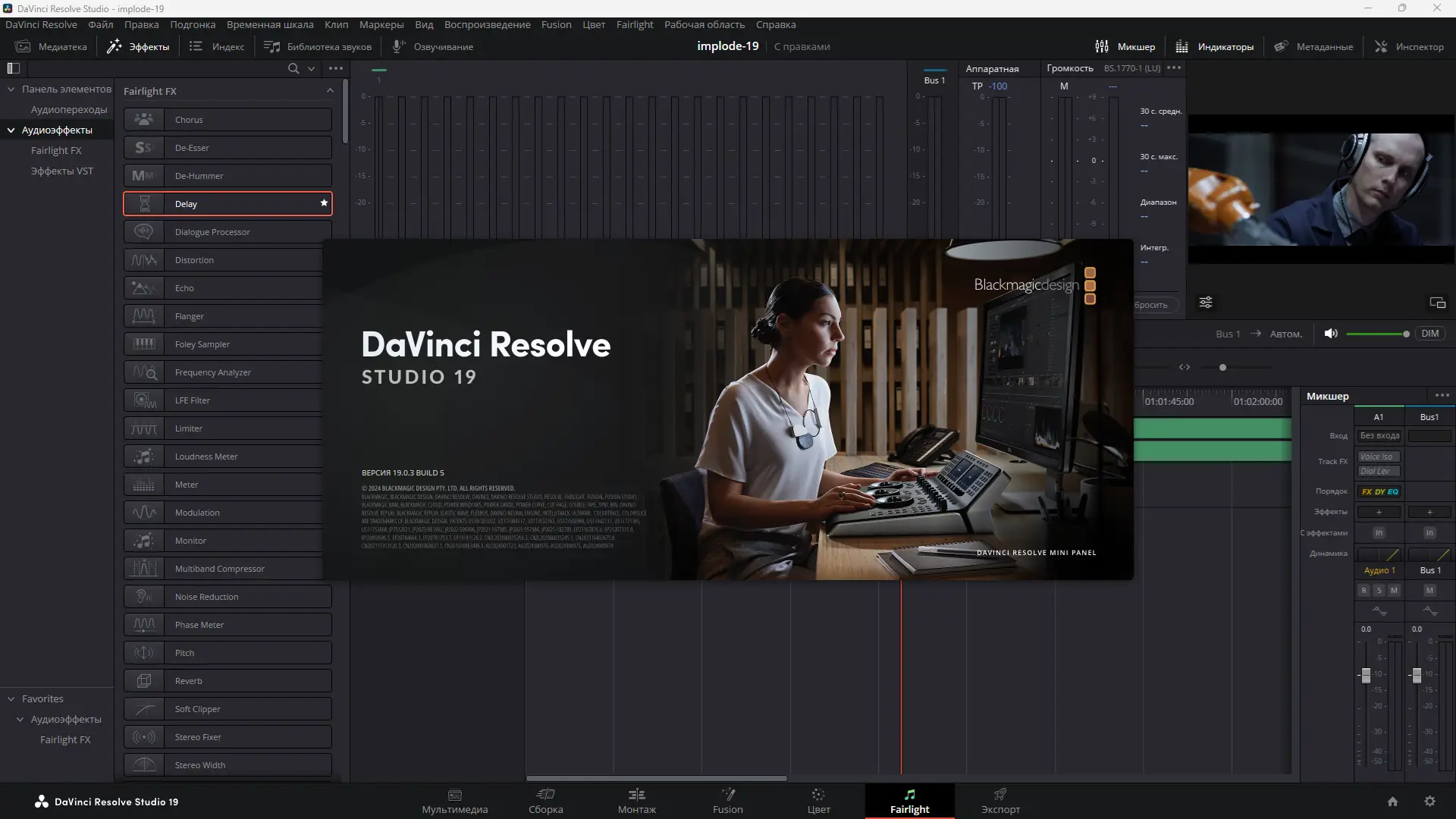Collapse the Аудиоэффекты tree node
1456x819 pixels.
pyautogui.click(x=11, y=130)
